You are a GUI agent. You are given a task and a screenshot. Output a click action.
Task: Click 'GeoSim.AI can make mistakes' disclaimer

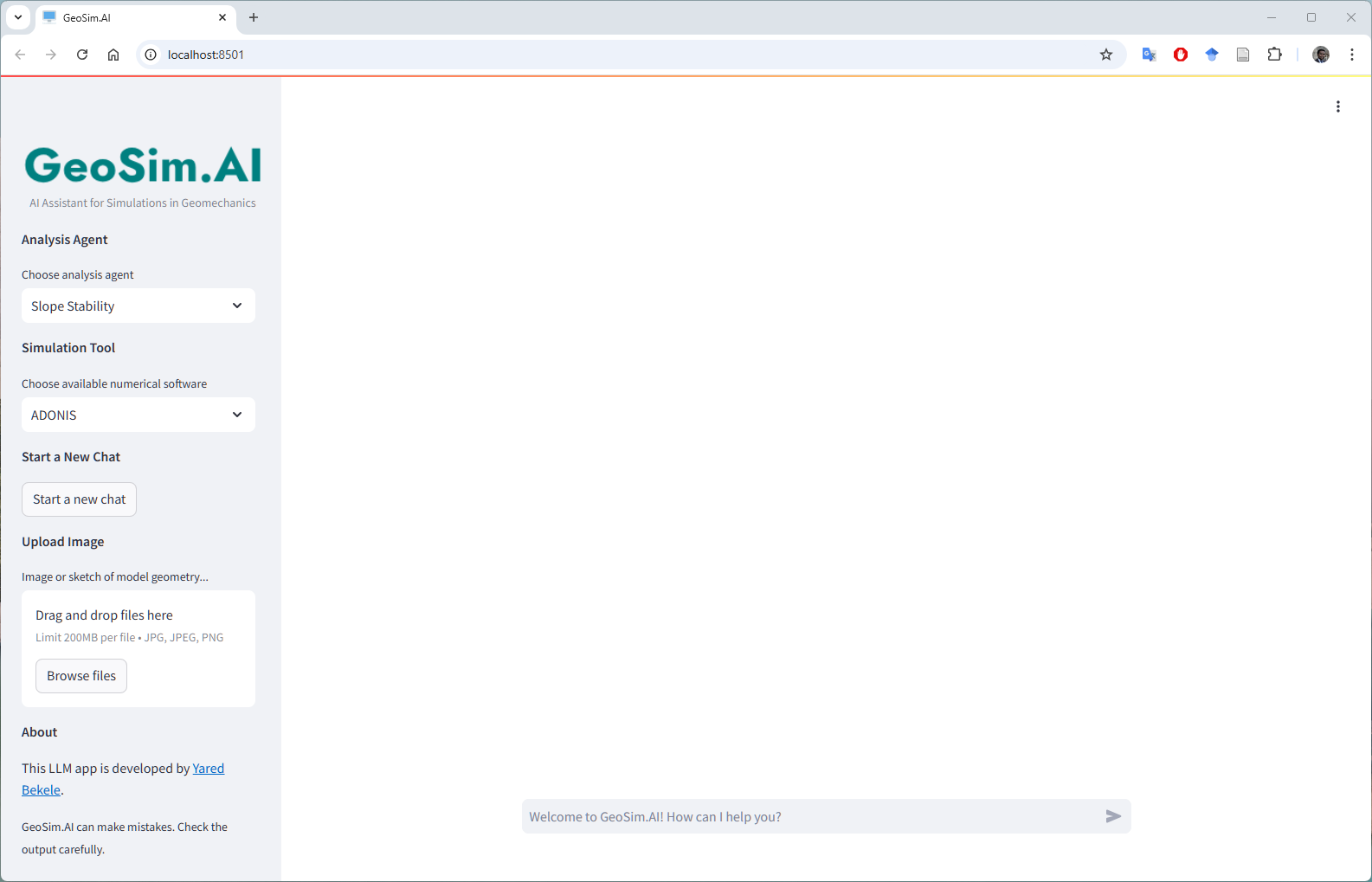click(125, 838)
